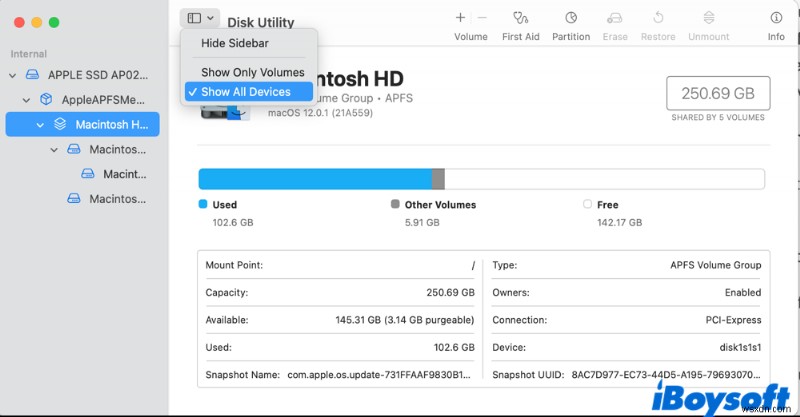Click the Capacity 250.69 GB table value

coord(451,293)
